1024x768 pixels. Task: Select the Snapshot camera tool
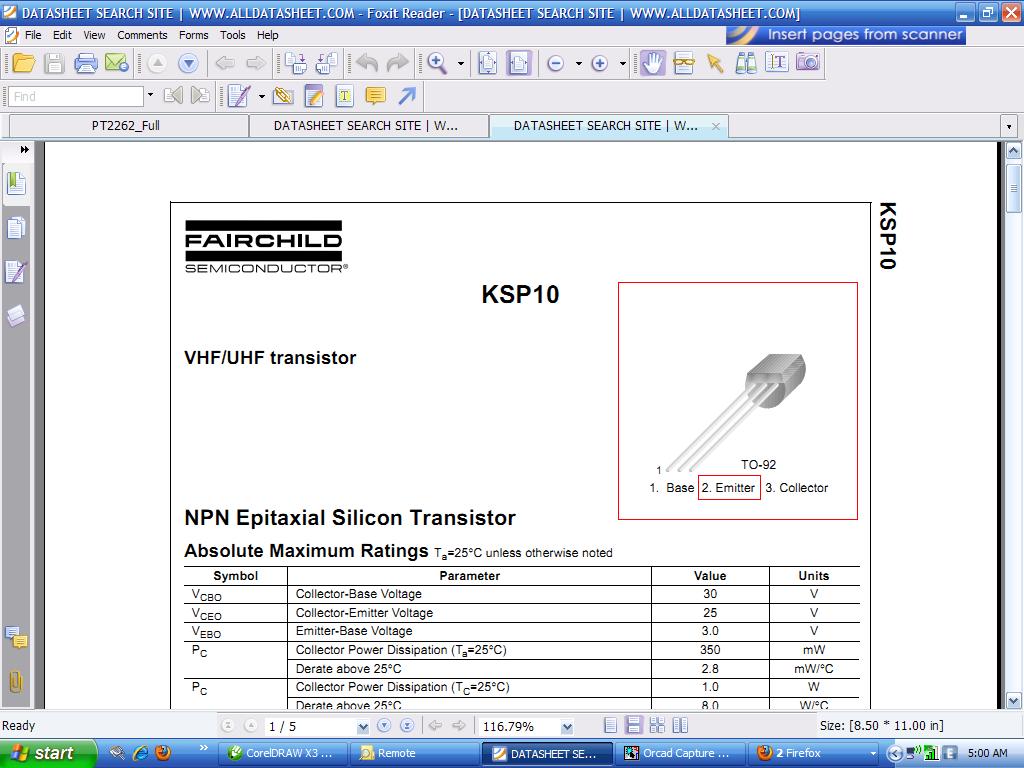pos(808,63)
